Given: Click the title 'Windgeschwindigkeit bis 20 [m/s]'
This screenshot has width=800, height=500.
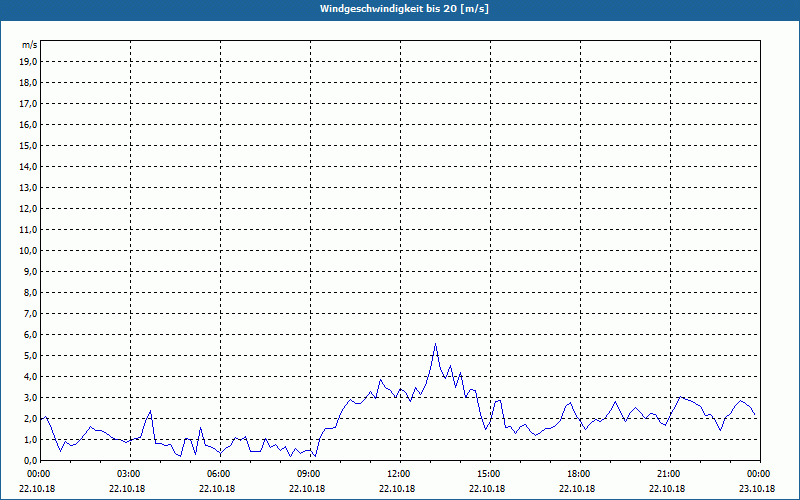Looking at the screenshot, I should [404, 9].
